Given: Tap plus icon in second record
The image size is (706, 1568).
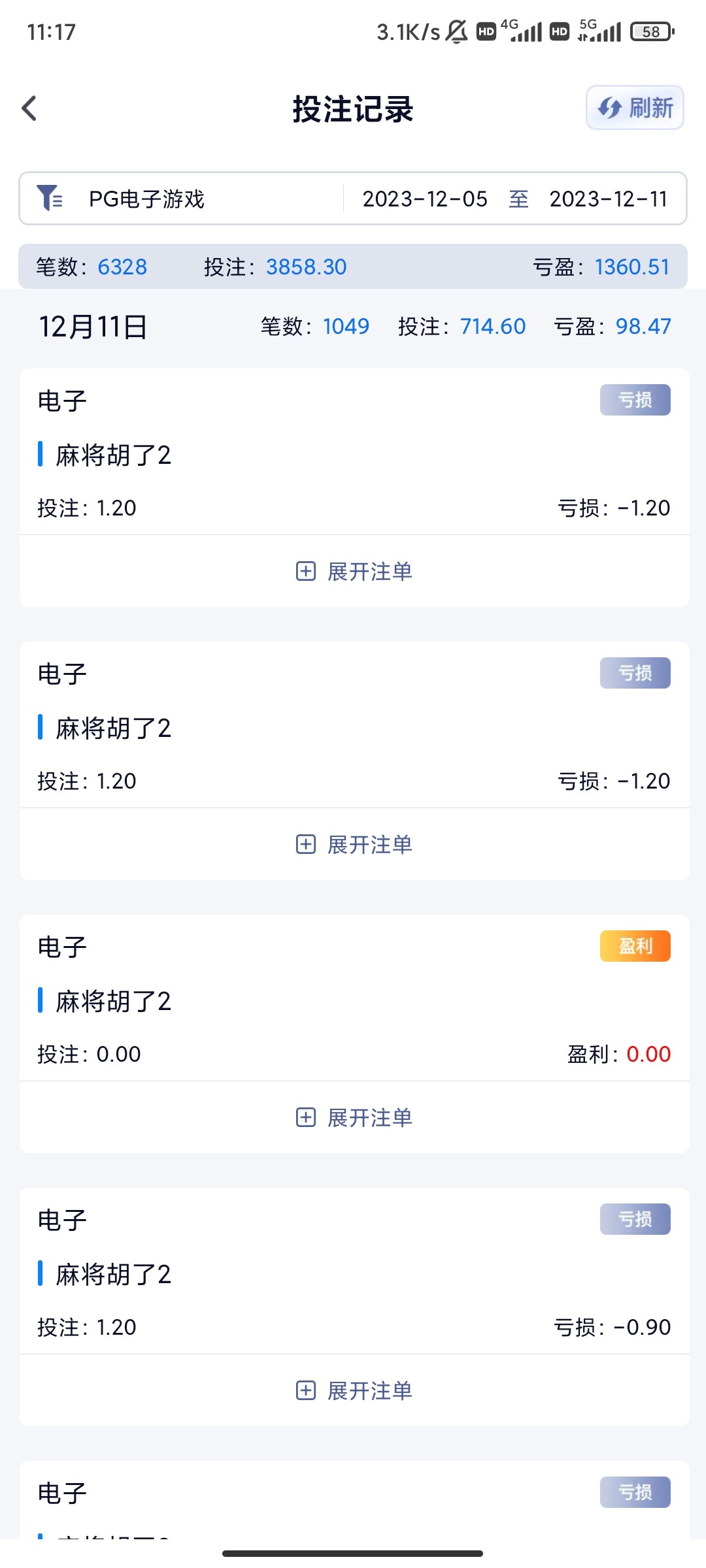Looking at the screenshot, I should [x=306, y=845].
